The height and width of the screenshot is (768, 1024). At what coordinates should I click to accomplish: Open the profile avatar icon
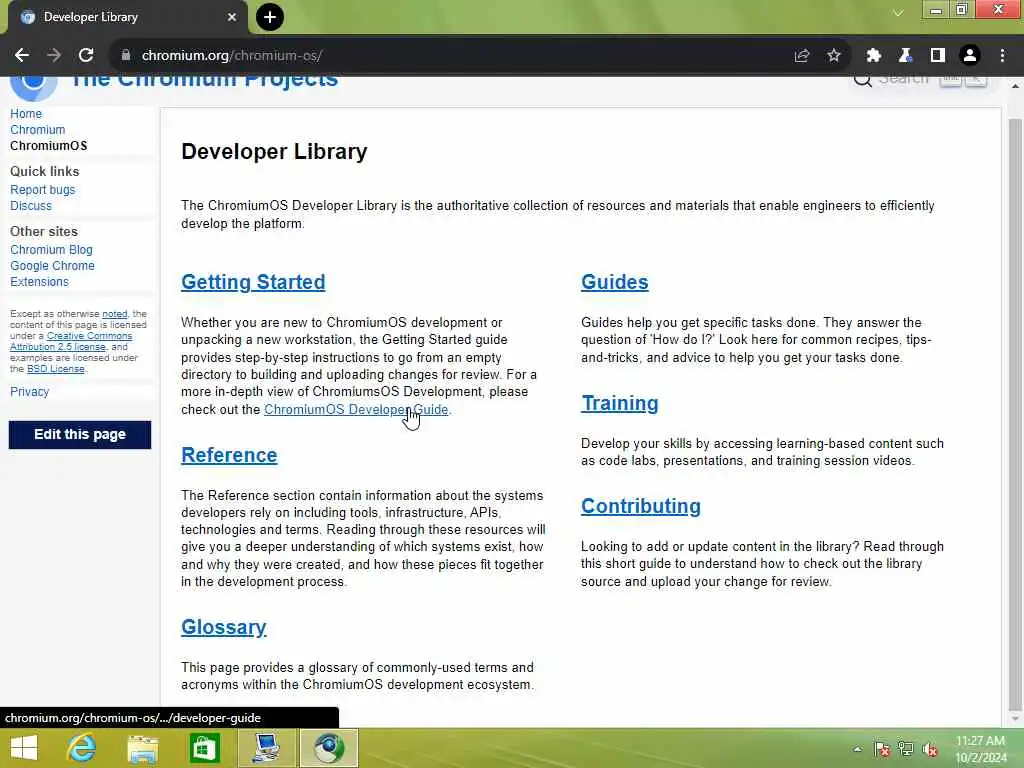970,56
